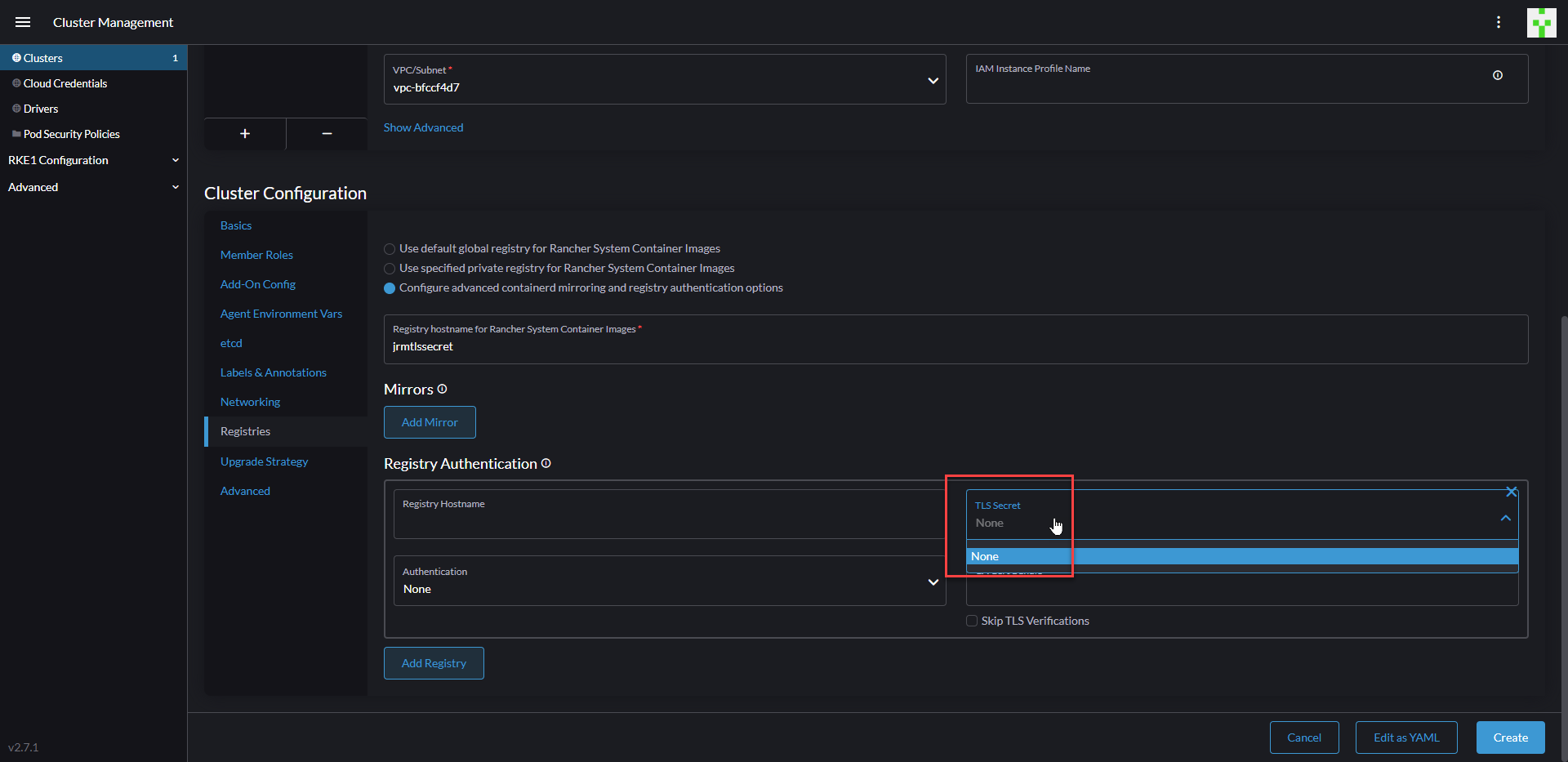Click the Show Advanced link
This screenshot has width=1568, height=762.
(423, 127)
